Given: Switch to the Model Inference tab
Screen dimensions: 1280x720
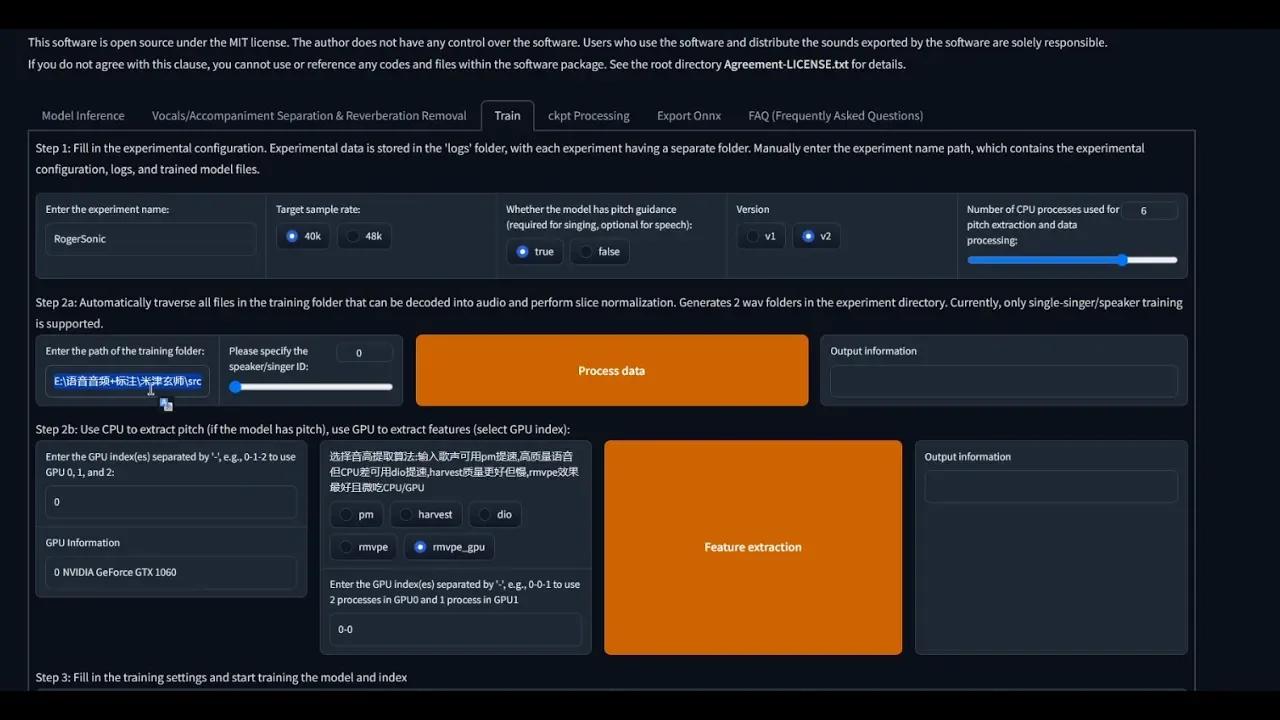Looking at the screenshot, I should 83,115.
